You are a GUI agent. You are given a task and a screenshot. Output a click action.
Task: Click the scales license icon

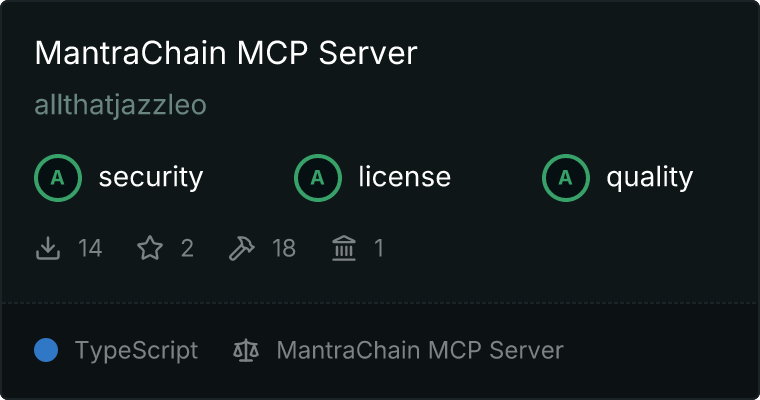246,350
